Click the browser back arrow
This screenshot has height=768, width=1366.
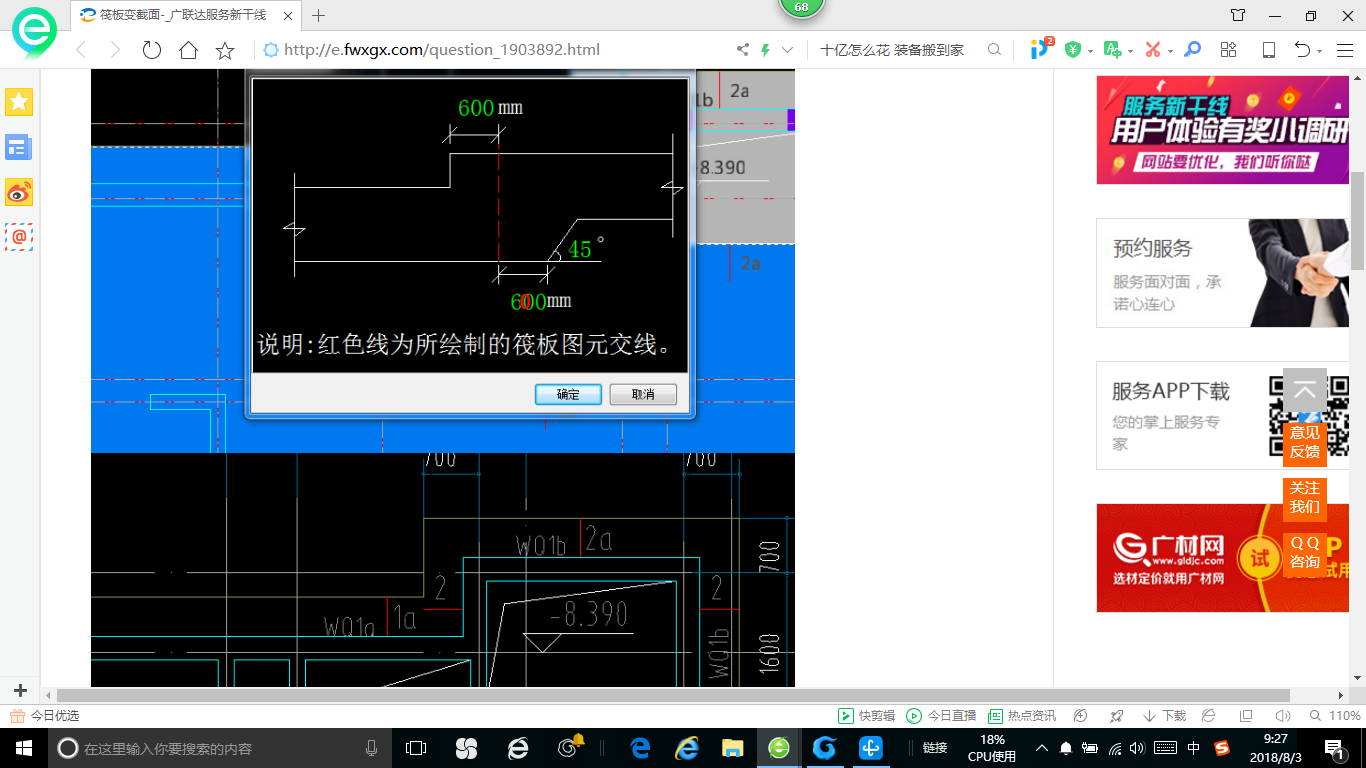pyautogui.click(x=82, y=50)
